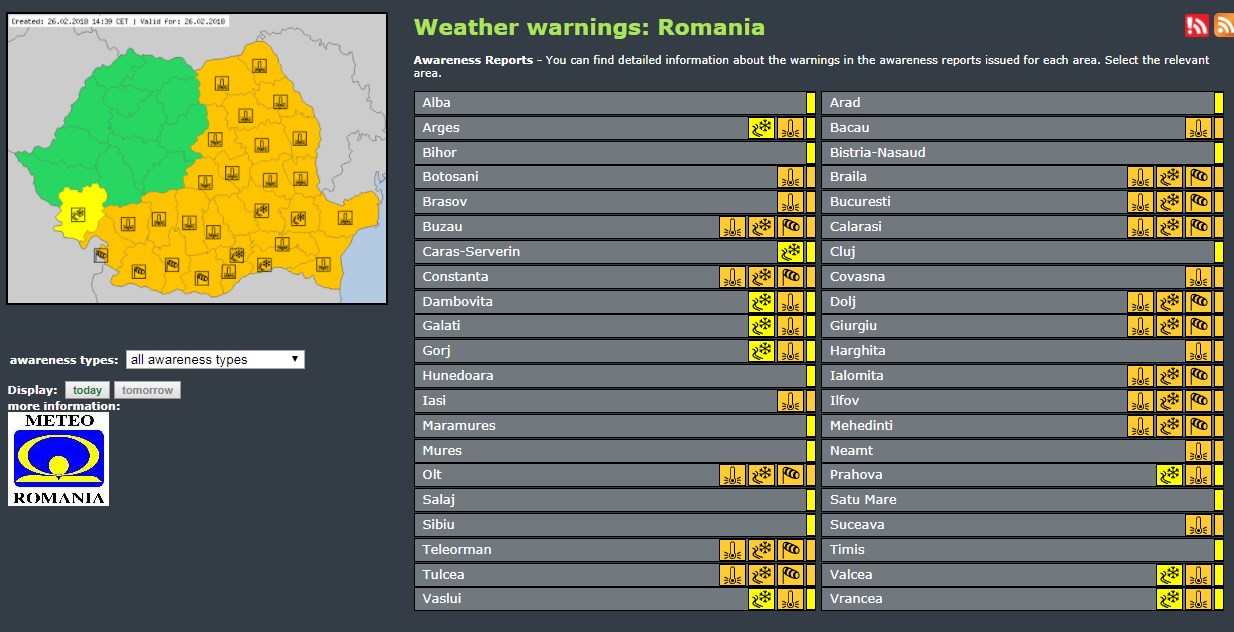The image size is (1234, 632).
Task: Click the snow/ice warning icon for Caras-Serverin
Action: tap(790, 252)
